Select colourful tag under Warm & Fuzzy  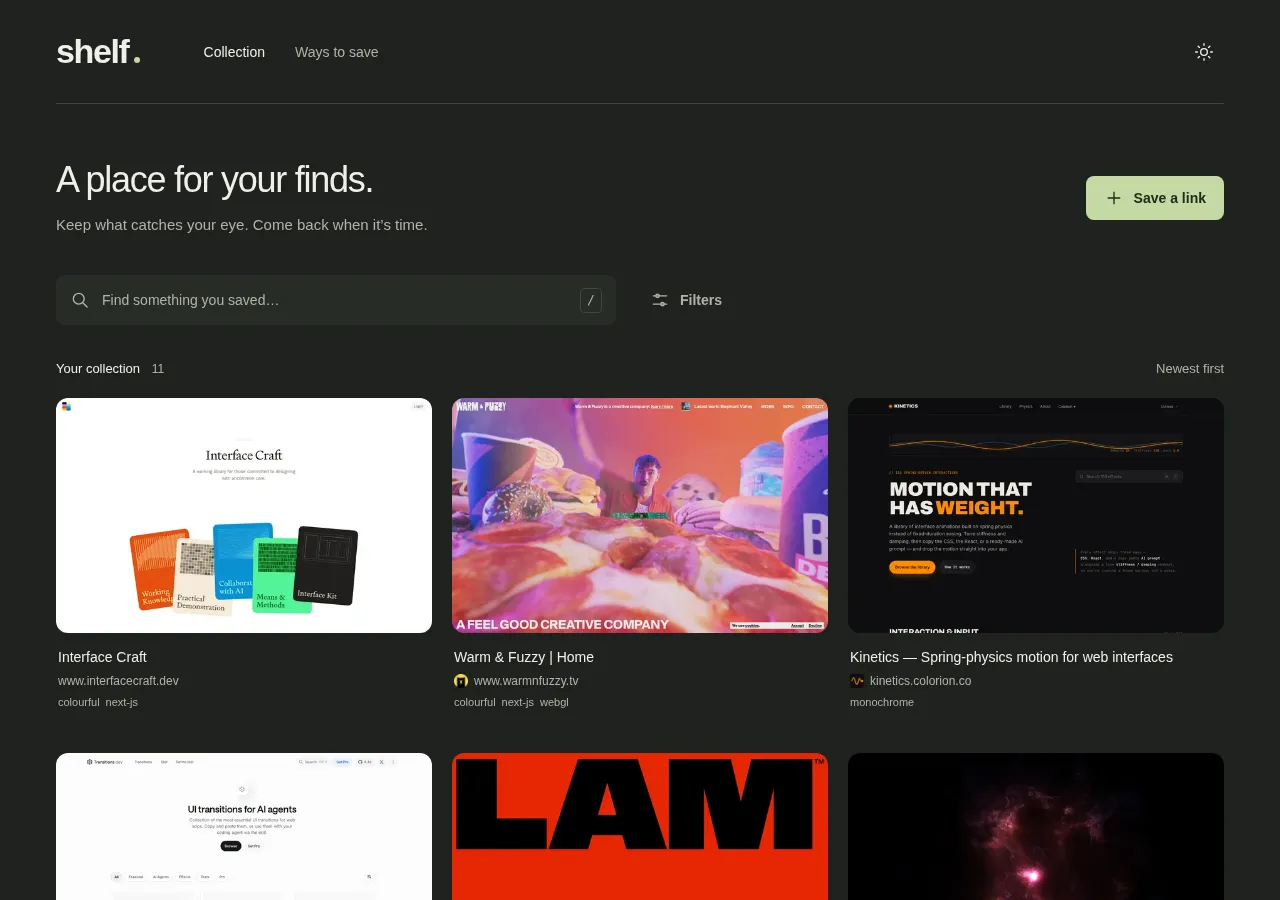[x=475, y=702]
